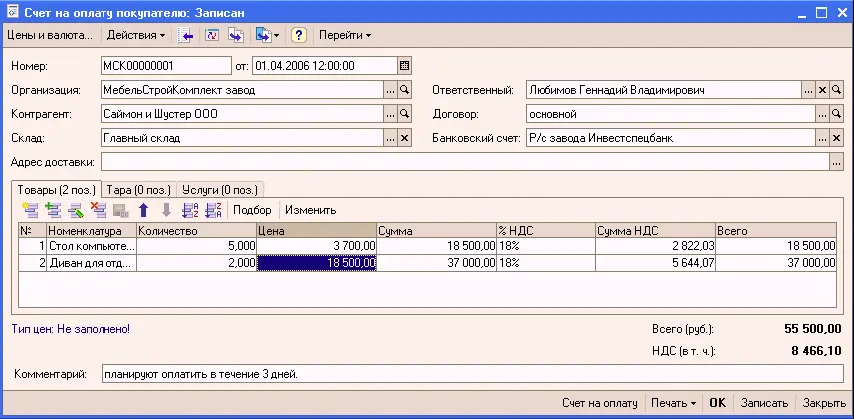854x419 pixels.
Task: Click the Счет на оплату button
Action: 600,403
